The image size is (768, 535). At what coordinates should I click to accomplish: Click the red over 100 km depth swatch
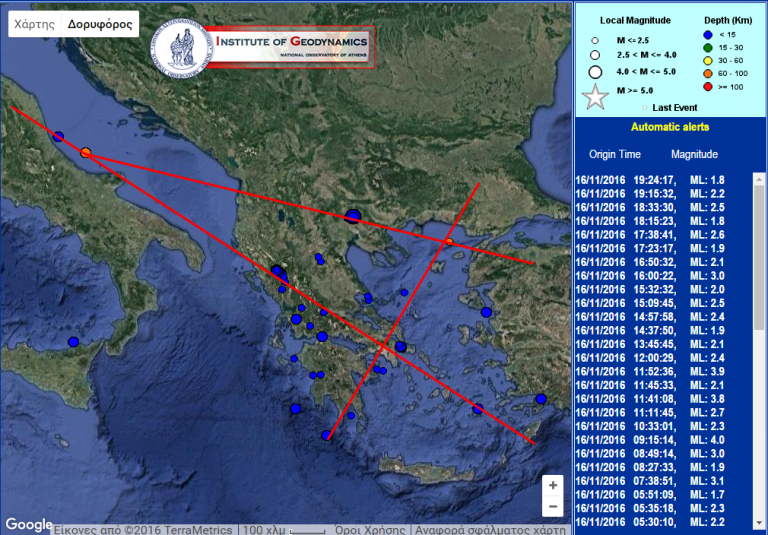coord(708,87)
